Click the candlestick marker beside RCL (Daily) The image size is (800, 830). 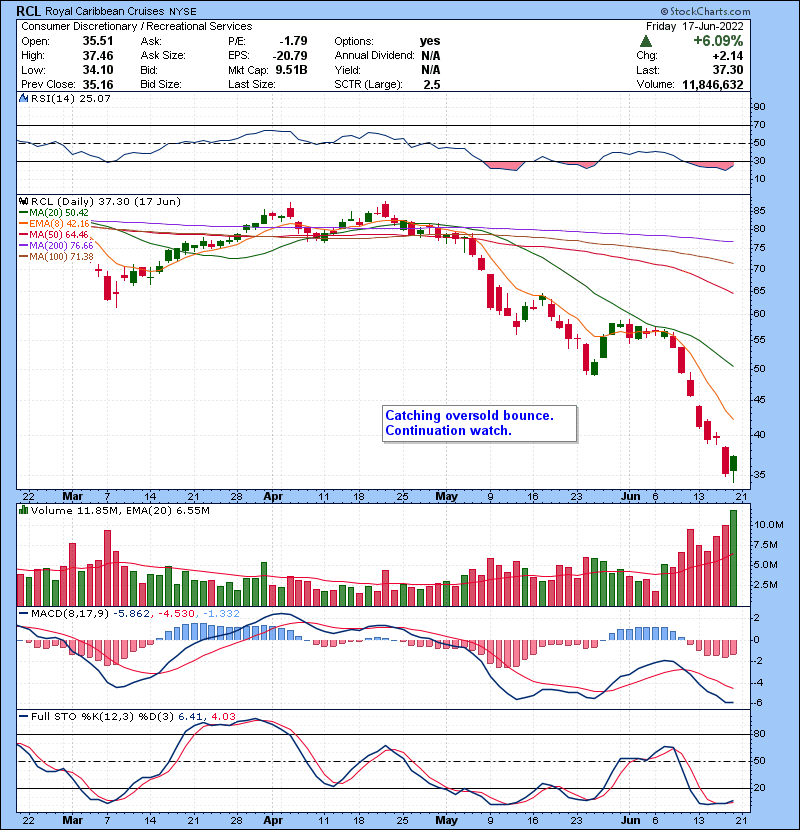pyautogui.click(x=25, y=200)
